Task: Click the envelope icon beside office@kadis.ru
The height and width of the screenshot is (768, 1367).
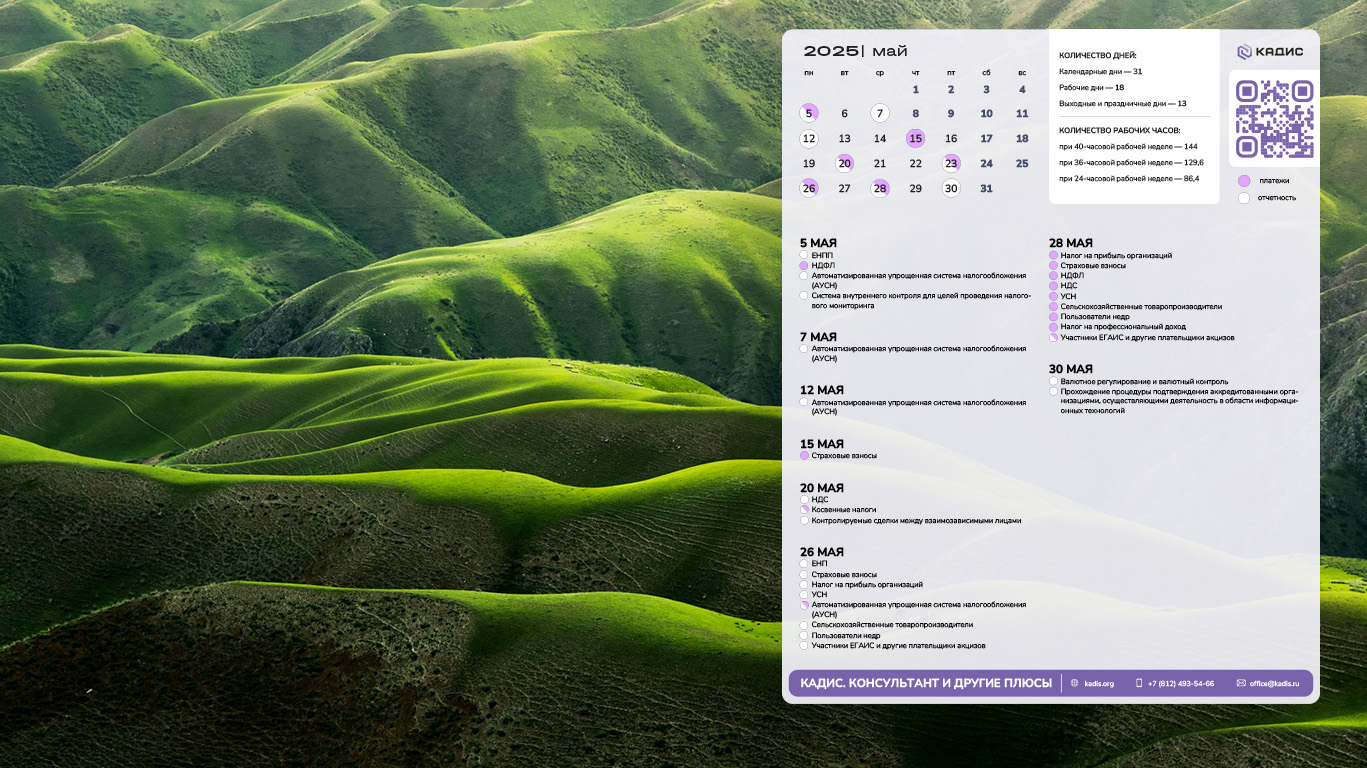Action: pos(1241,683)
